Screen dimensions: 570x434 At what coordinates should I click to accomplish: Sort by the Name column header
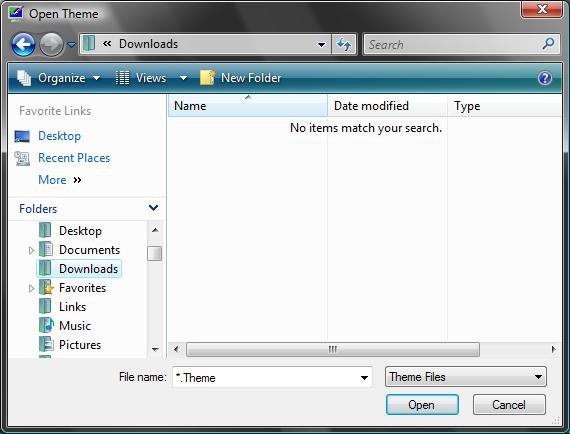[x=248, y=106]
